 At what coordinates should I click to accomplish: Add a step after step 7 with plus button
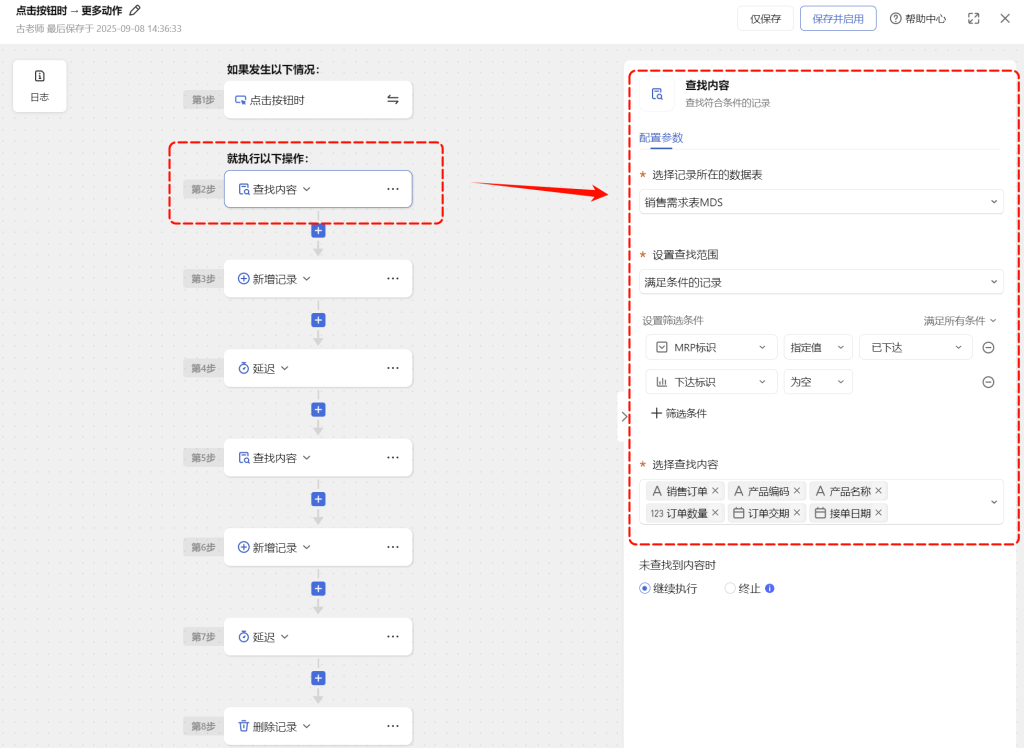pos(318,678)
